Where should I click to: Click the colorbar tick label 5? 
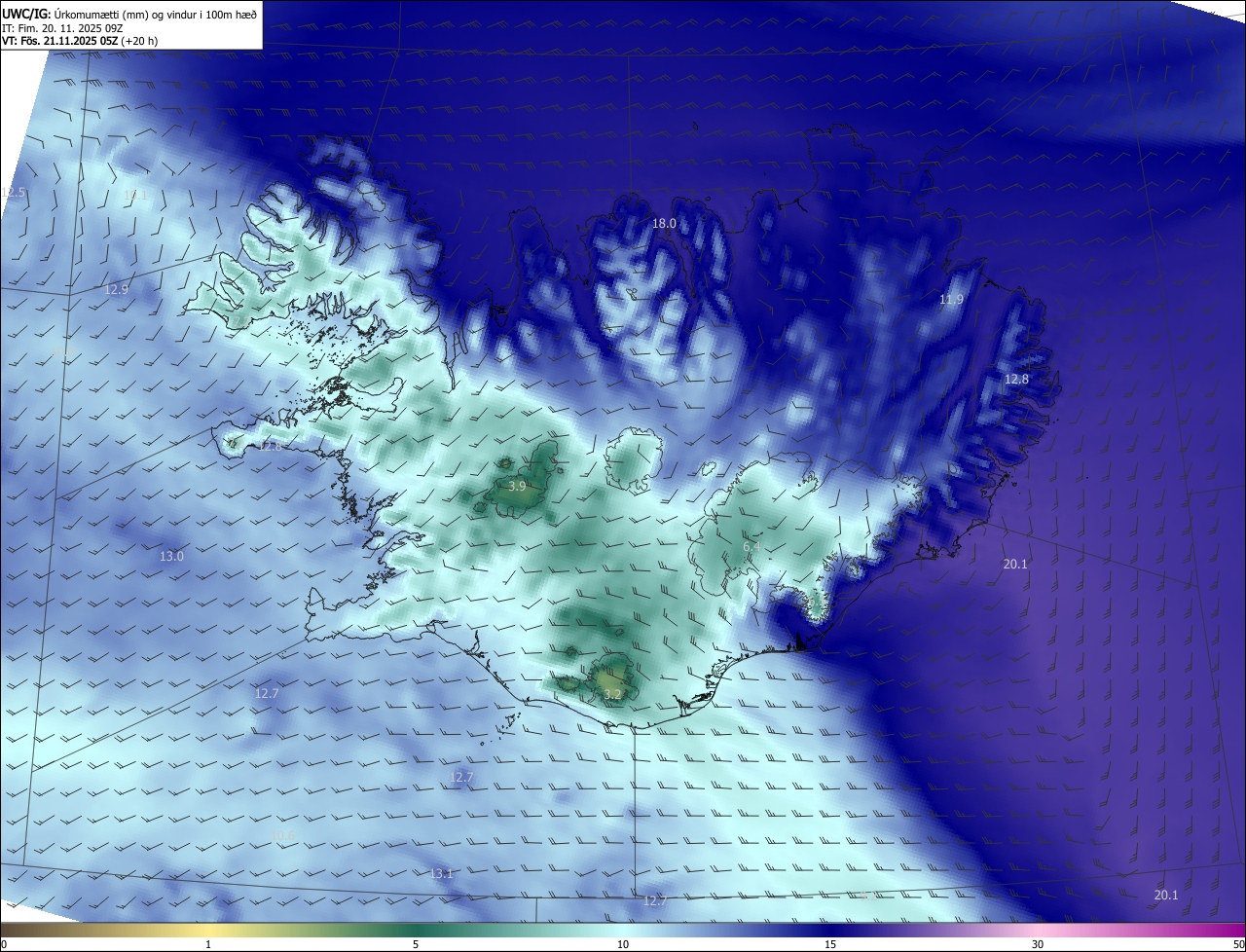point(416,944)
